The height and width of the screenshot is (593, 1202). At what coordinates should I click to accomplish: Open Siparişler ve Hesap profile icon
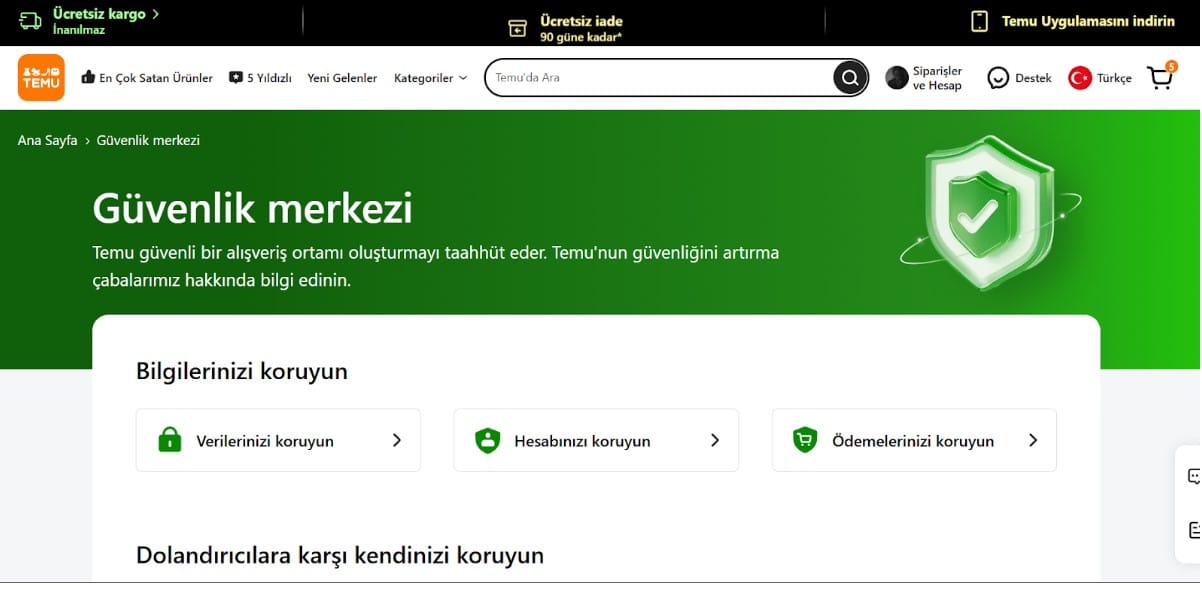(896, 77)
